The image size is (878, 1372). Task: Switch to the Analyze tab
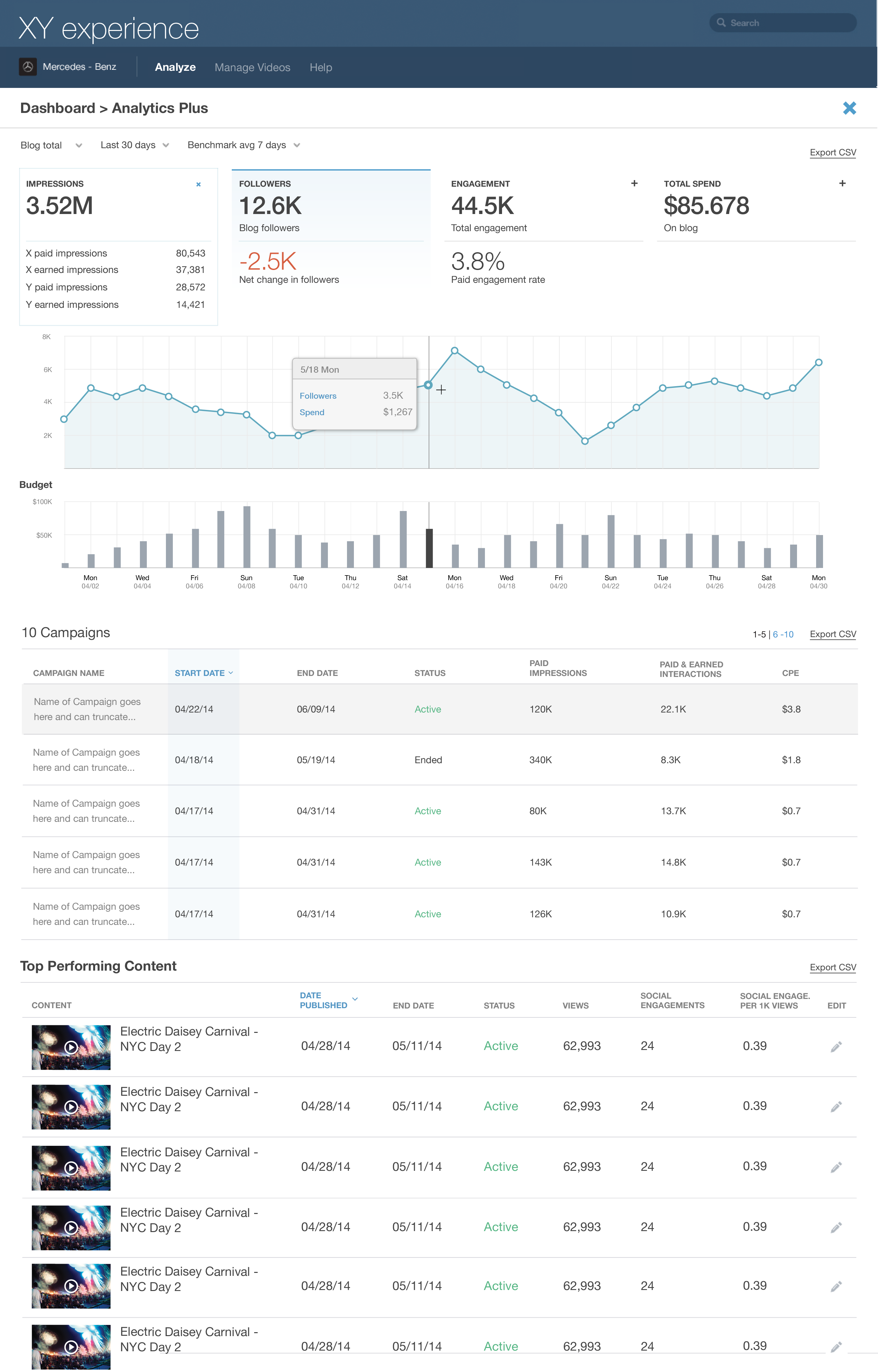pyautogui.click(x=175, y=67)
